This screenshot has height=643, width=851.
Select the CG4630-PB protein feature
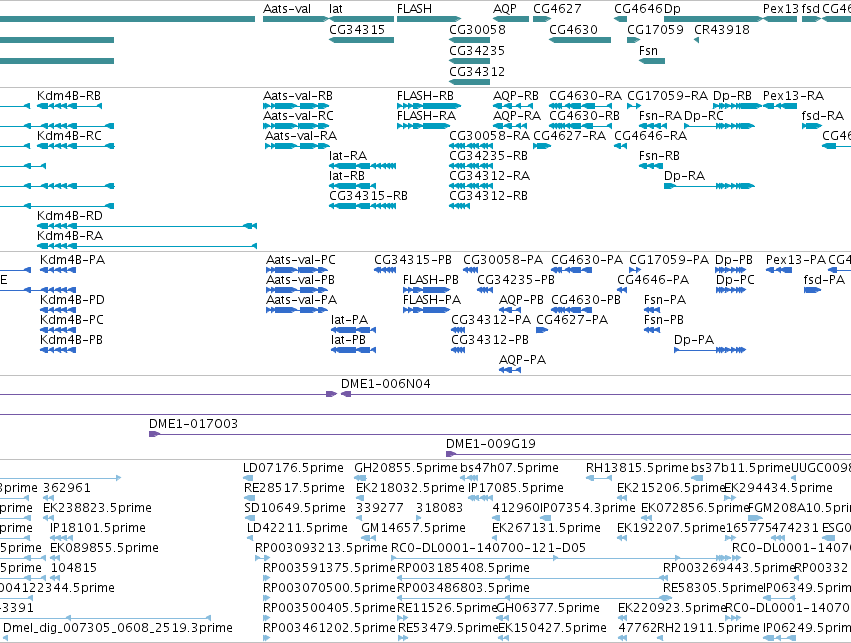(571, 310)
